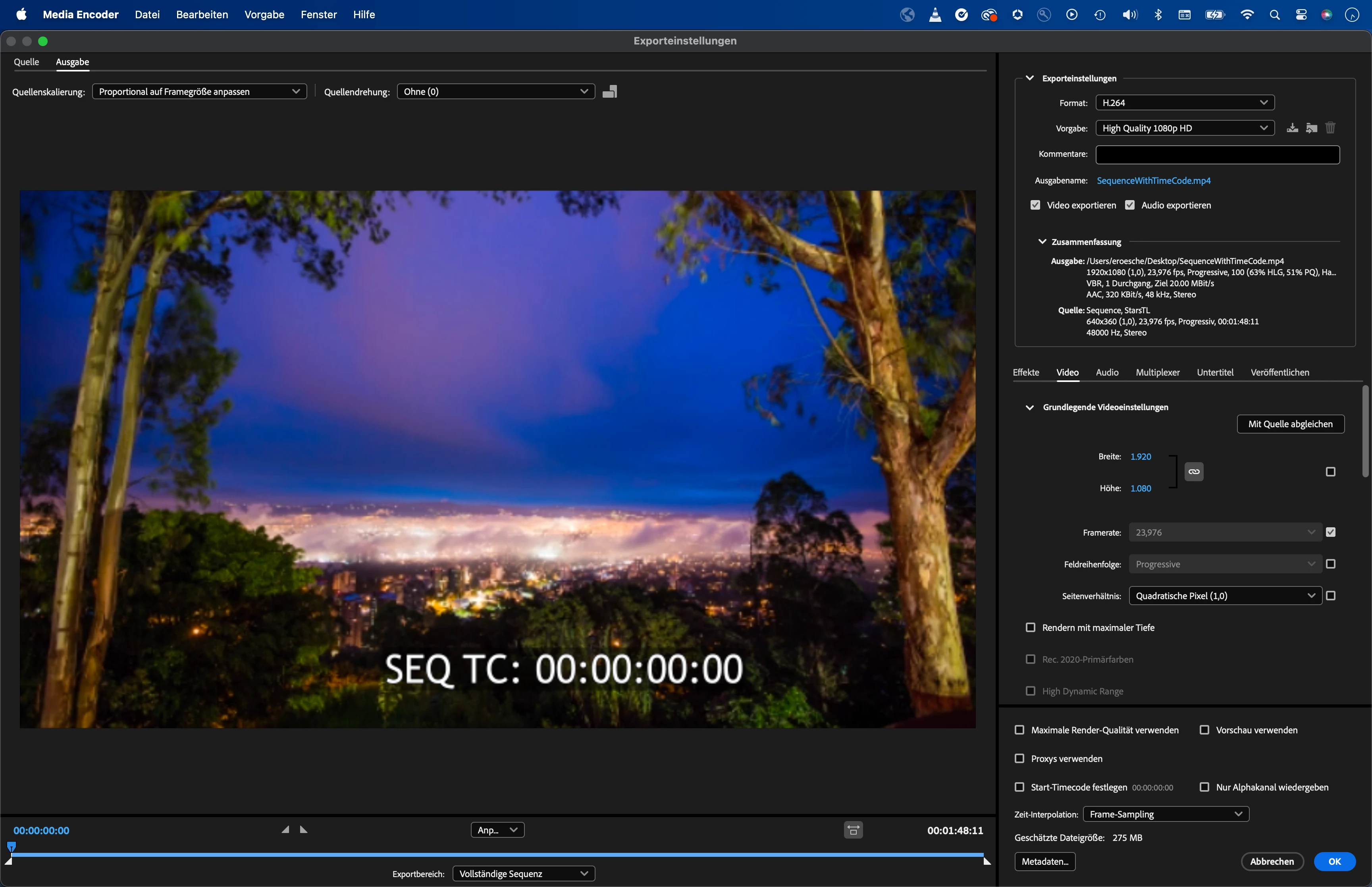Screen dimensions: 1372x887
Task: Switch to the Audio tab
Action: [x=1106, y=373]
